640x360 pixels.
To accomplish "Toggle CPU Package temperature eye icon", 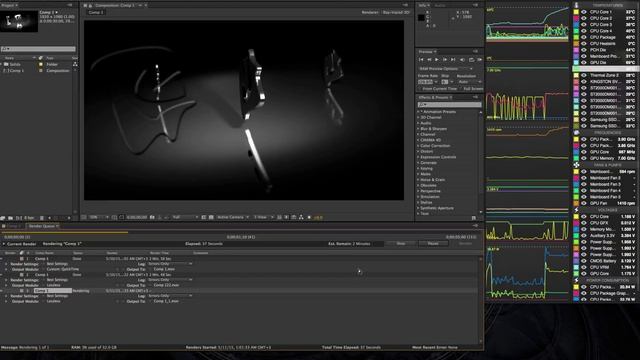I will pyautogui.click(x=584, y=37).
